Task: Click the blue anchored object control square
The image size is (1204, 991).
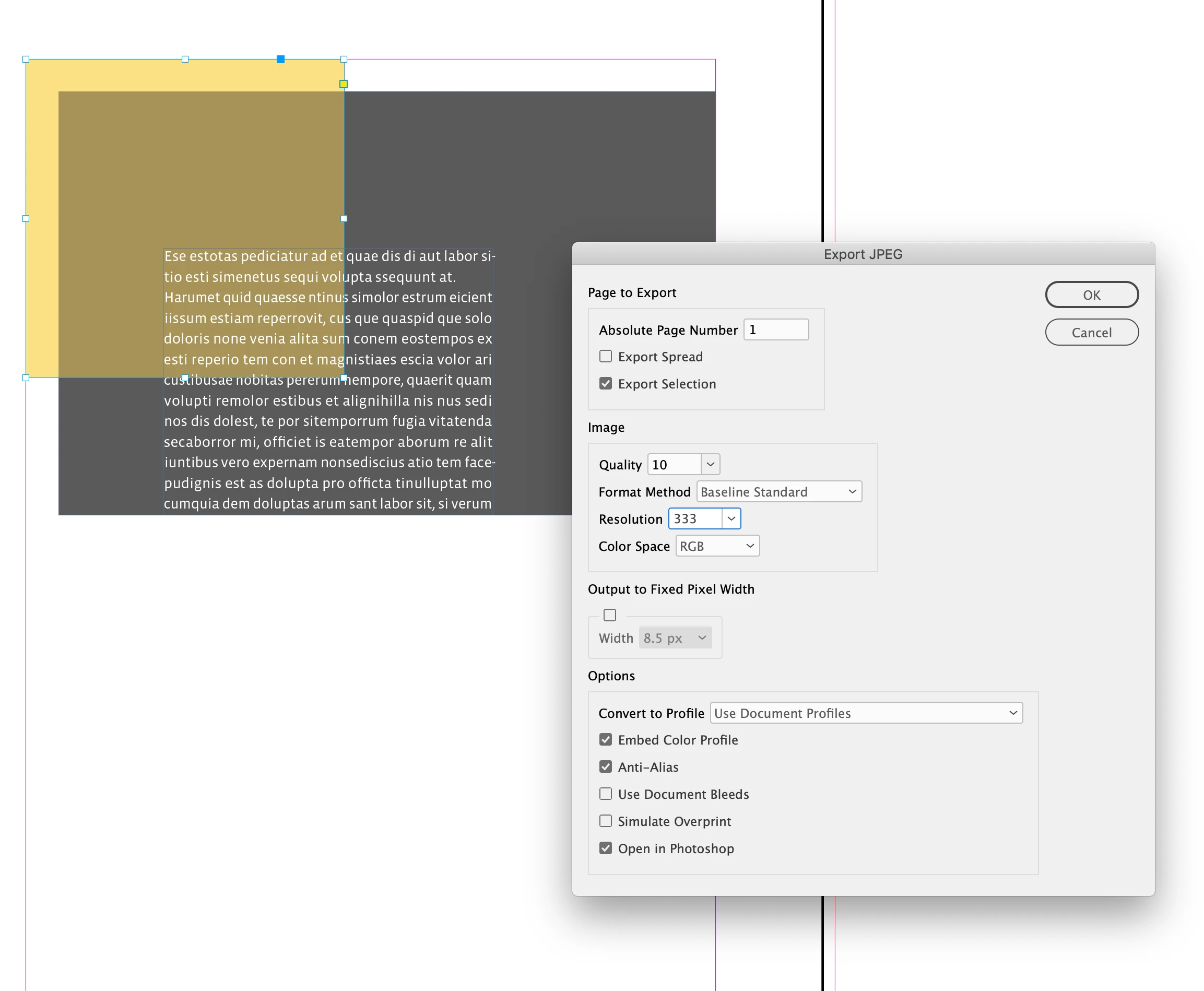Action: pyautogui.click(x=280, y=60)
